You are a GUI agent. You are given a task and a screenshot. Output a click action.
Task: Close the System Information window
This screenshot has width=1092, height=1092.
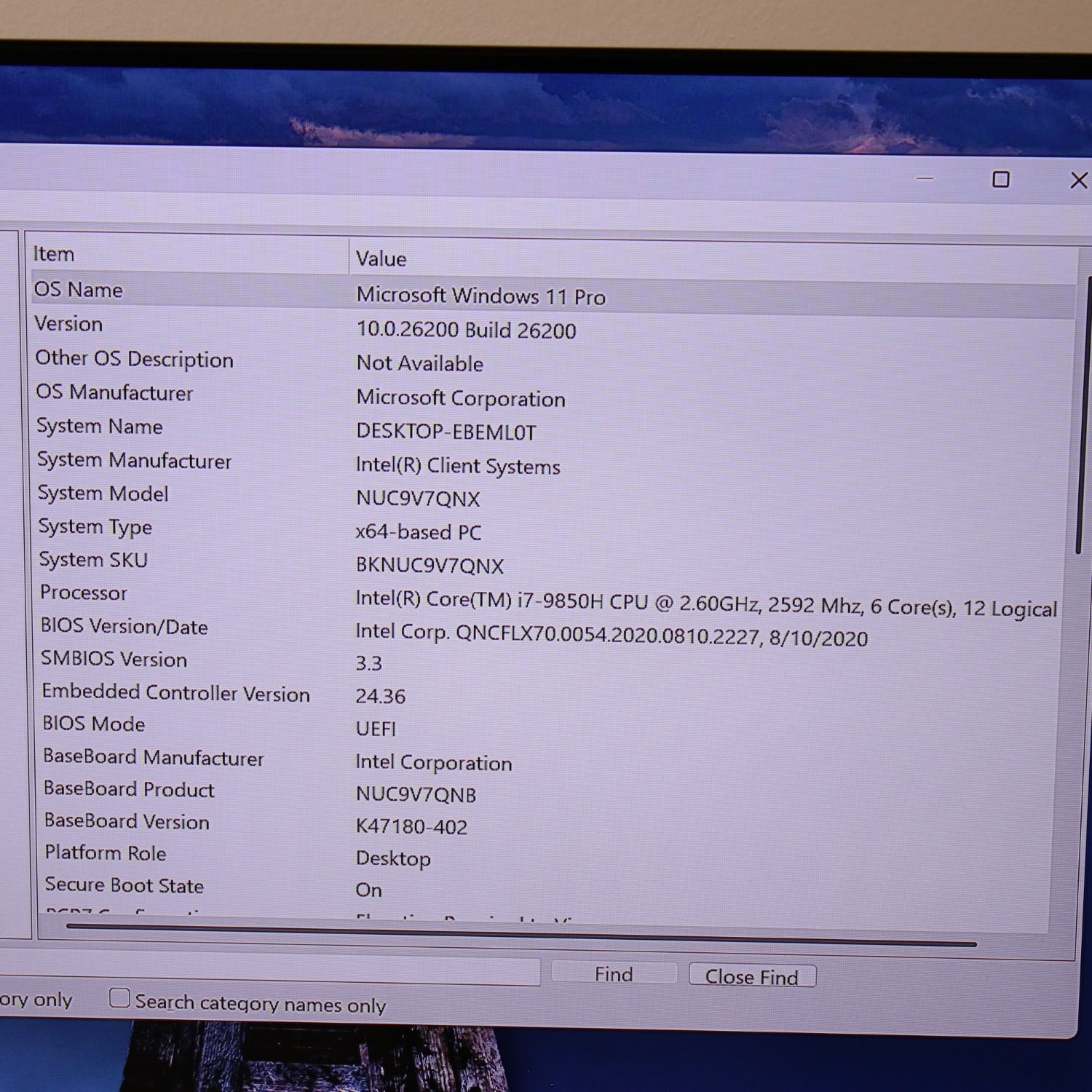click(x=1078, y=180)
